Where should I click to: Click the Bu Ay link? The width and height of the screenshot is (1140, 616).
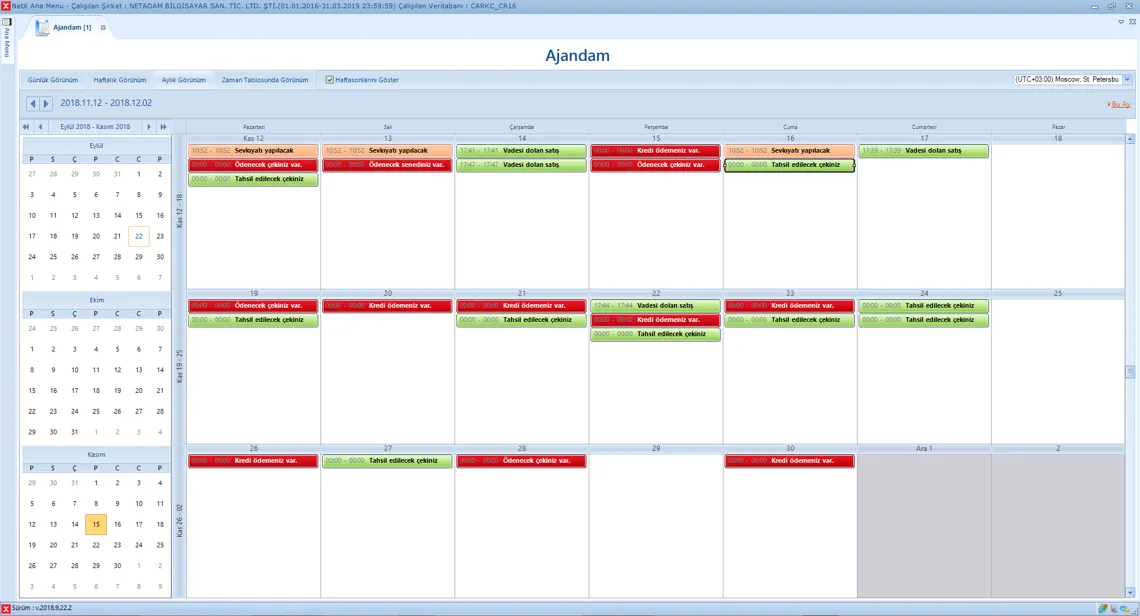(x=1119, y=103)
